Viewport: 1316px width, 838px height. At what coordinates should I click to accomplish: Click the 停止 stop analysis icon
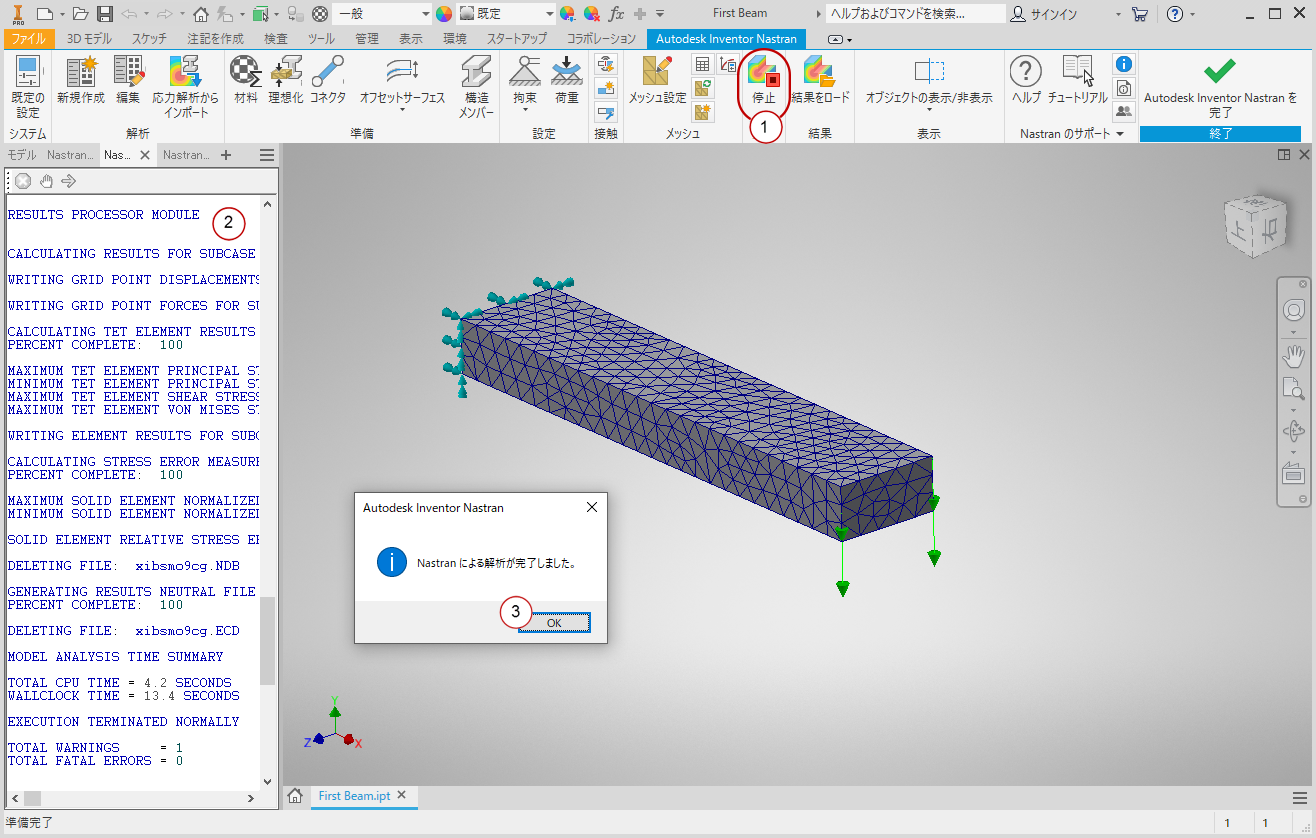pos(764,72)
